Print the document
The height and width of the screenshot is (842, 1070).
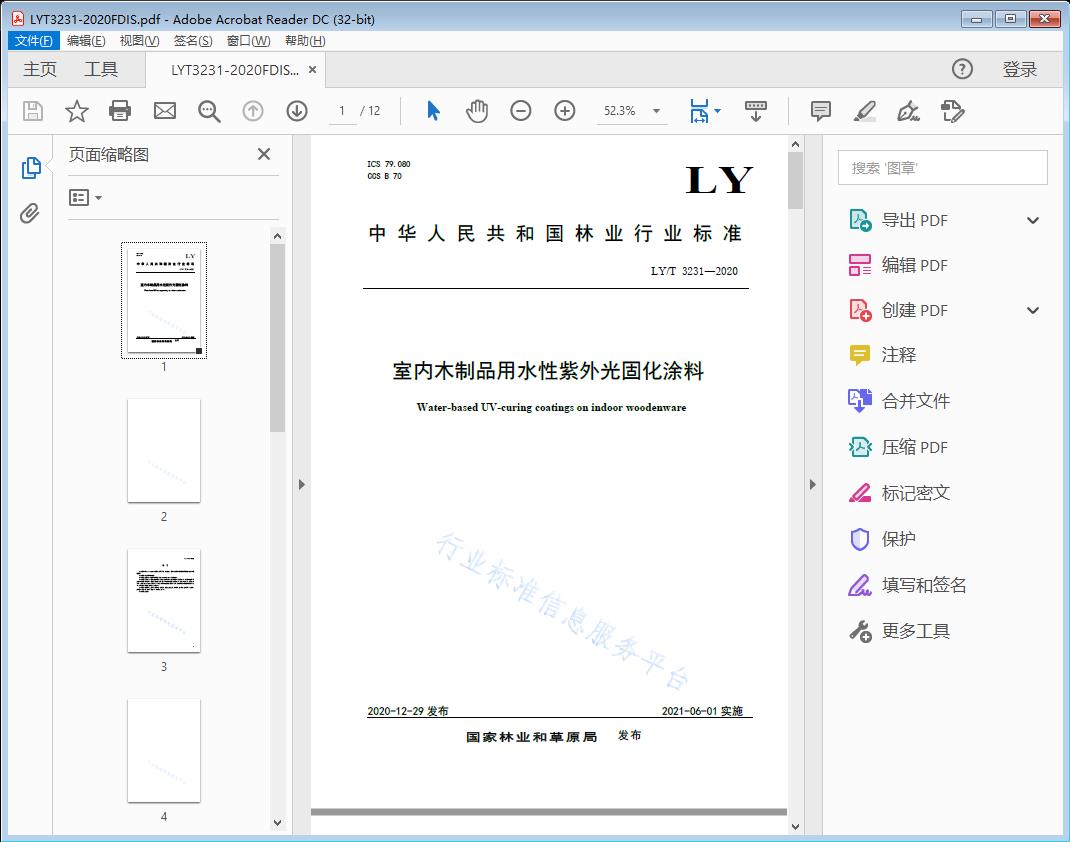point(120,111)
